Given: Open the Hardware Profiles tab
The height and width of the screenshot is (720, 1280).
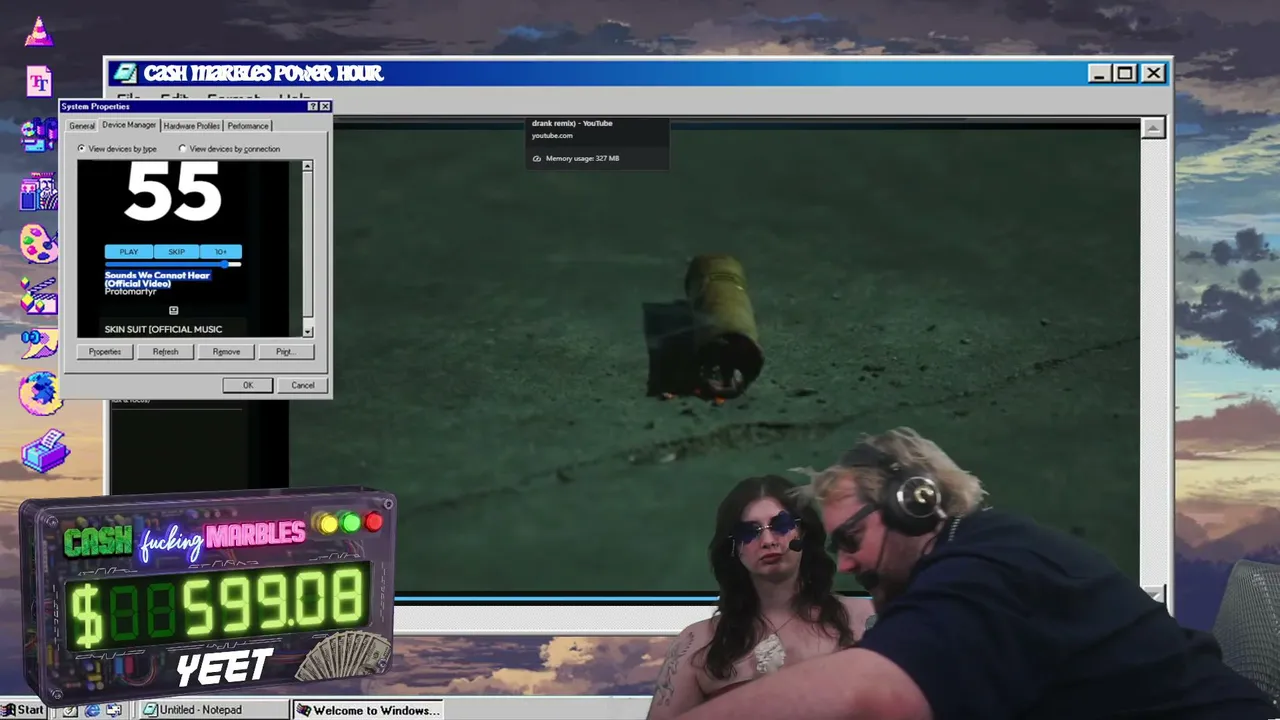Looking at the screenshot, I should click(x=191, y=126).
